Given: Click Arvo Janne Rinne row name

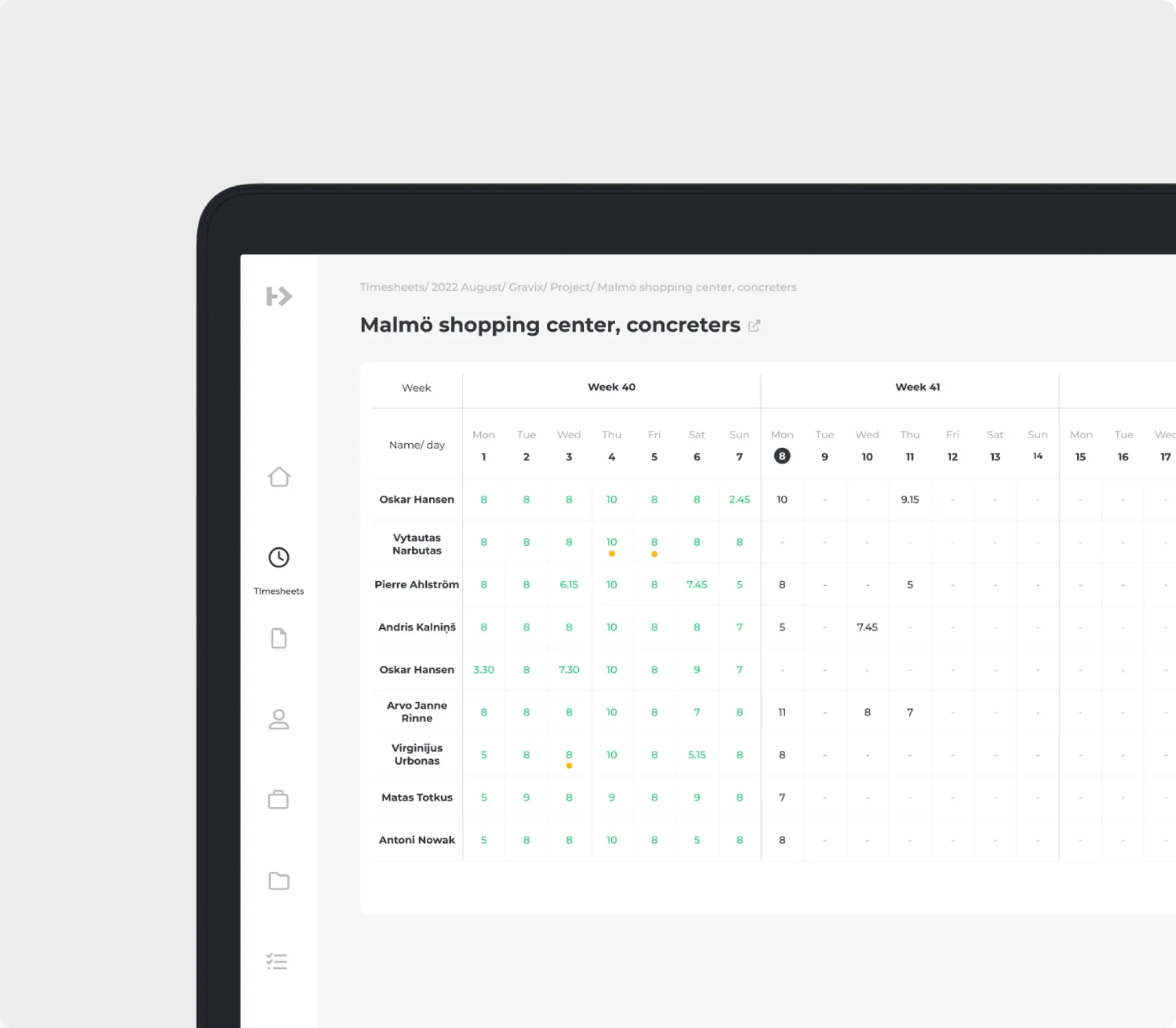Looking at the screenshot, I should pyautogui.click(x=417, y=712).
